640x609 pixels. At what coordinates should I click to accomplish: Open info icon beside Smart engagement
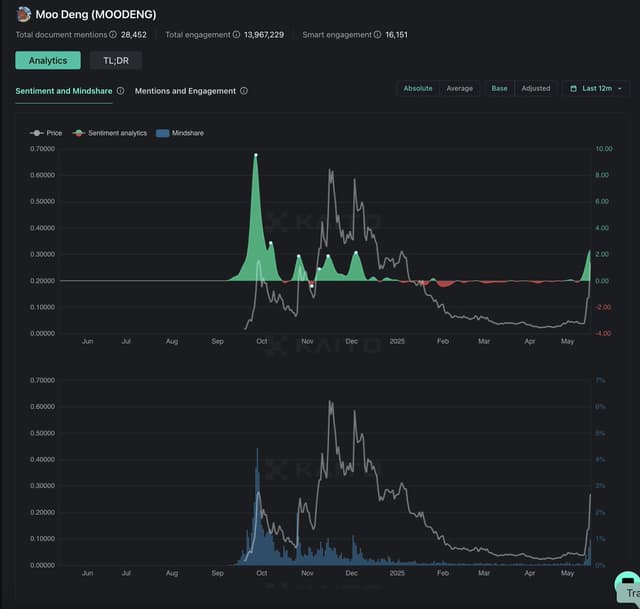[378, 35]
